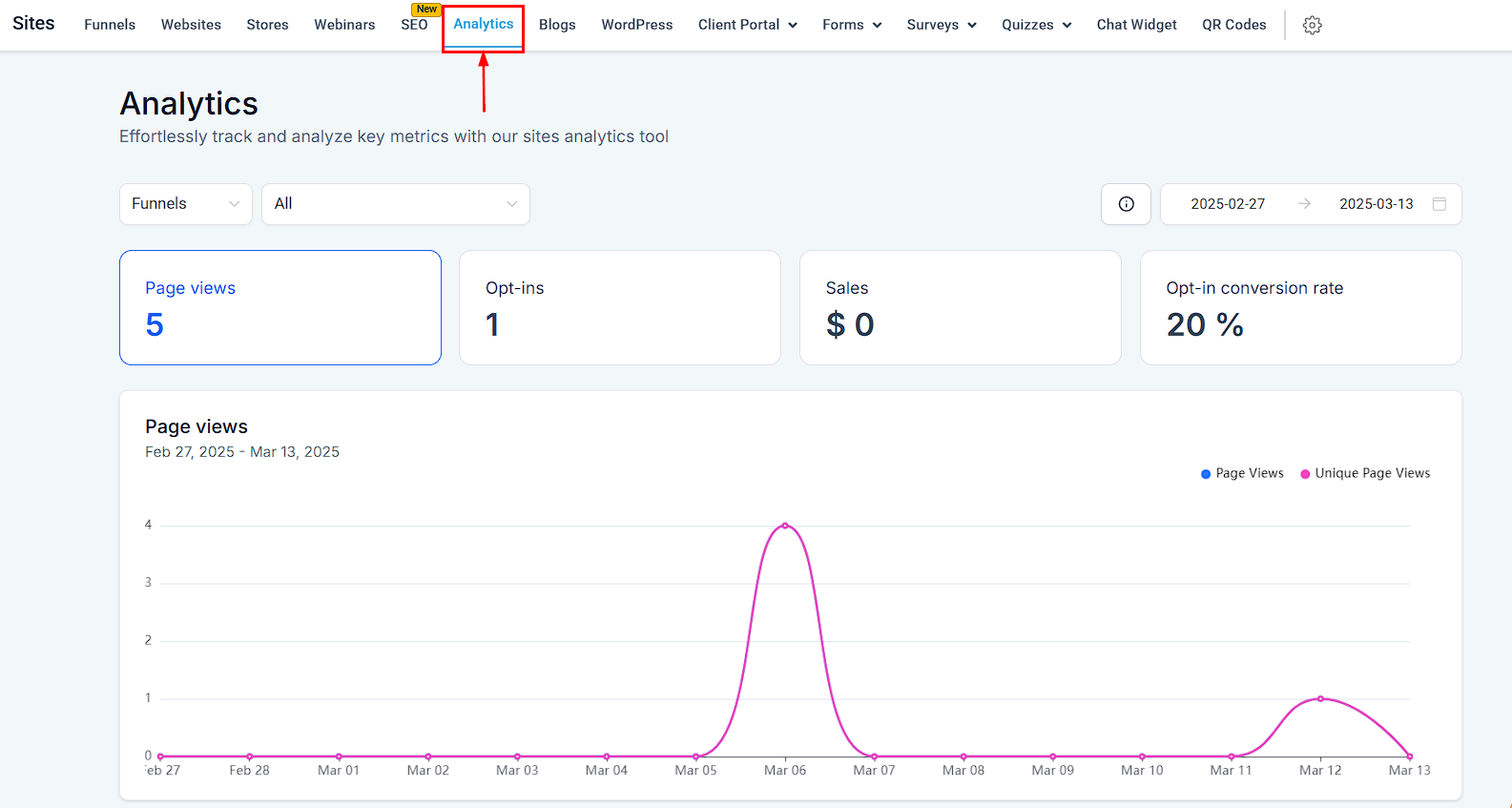Screen dimensions: 1512x808
Task: Toggle Unique Page Views legend series
Action: [x=1365, y=473]
